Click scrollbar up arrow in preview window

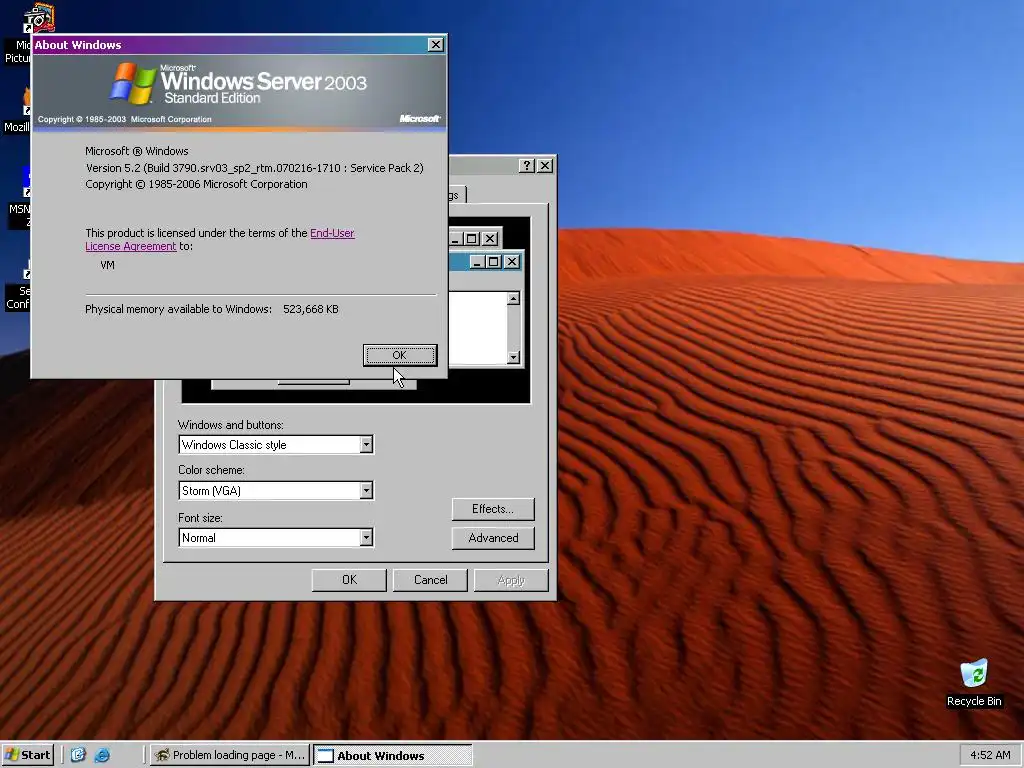[513, 298]
